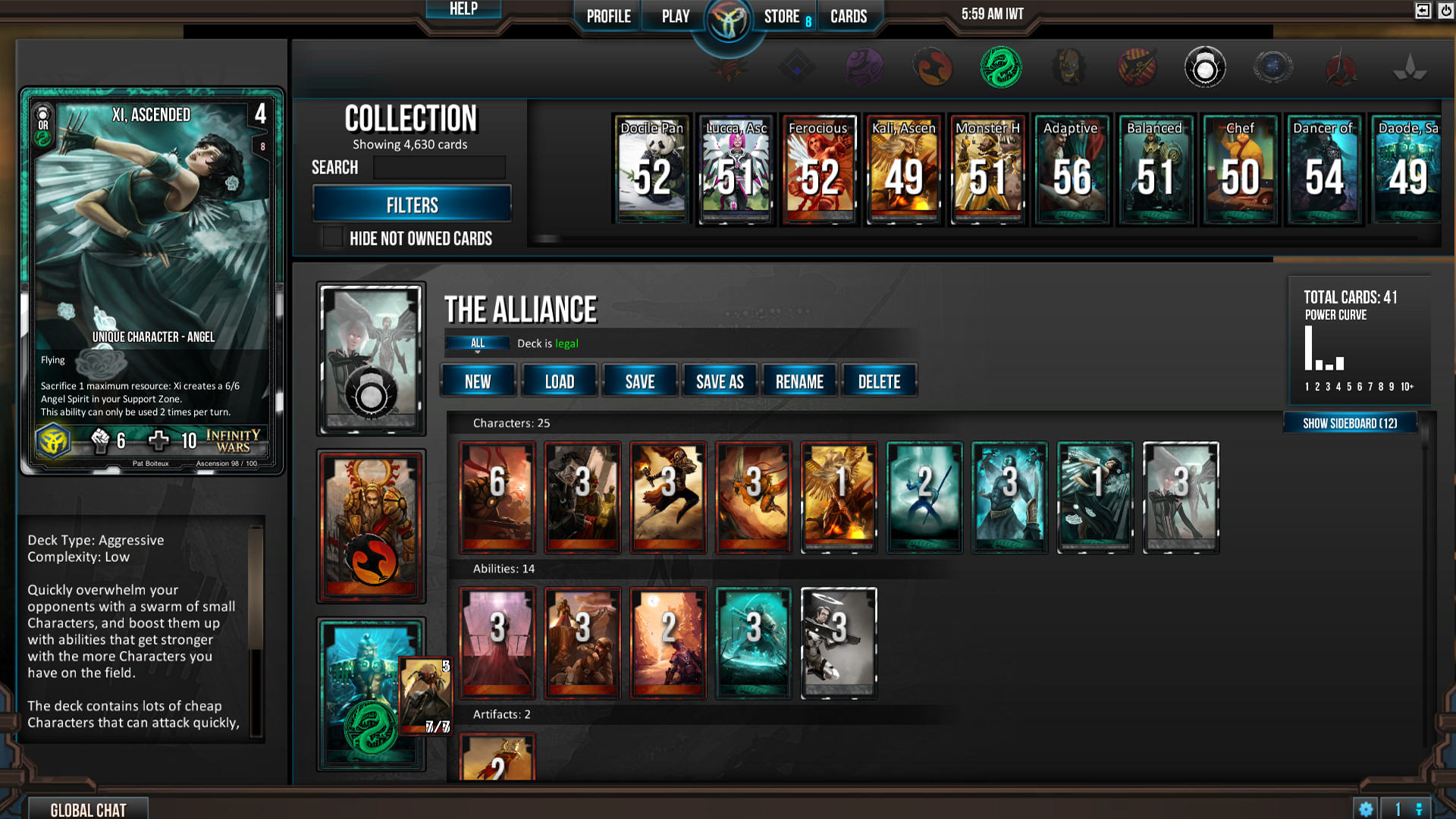Click the collection horizontal scrollbar
The height and width of the screenshot is (819, 1456).
[x=974, y=239]
